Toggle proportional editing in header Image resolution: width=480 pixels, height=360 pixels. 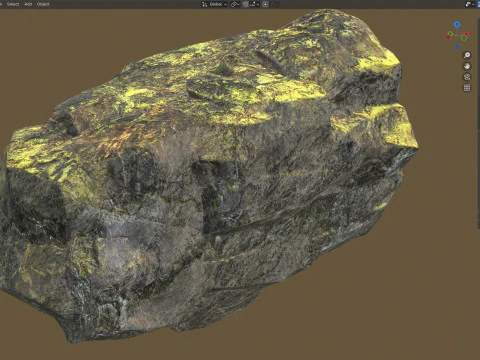point(265,4)
